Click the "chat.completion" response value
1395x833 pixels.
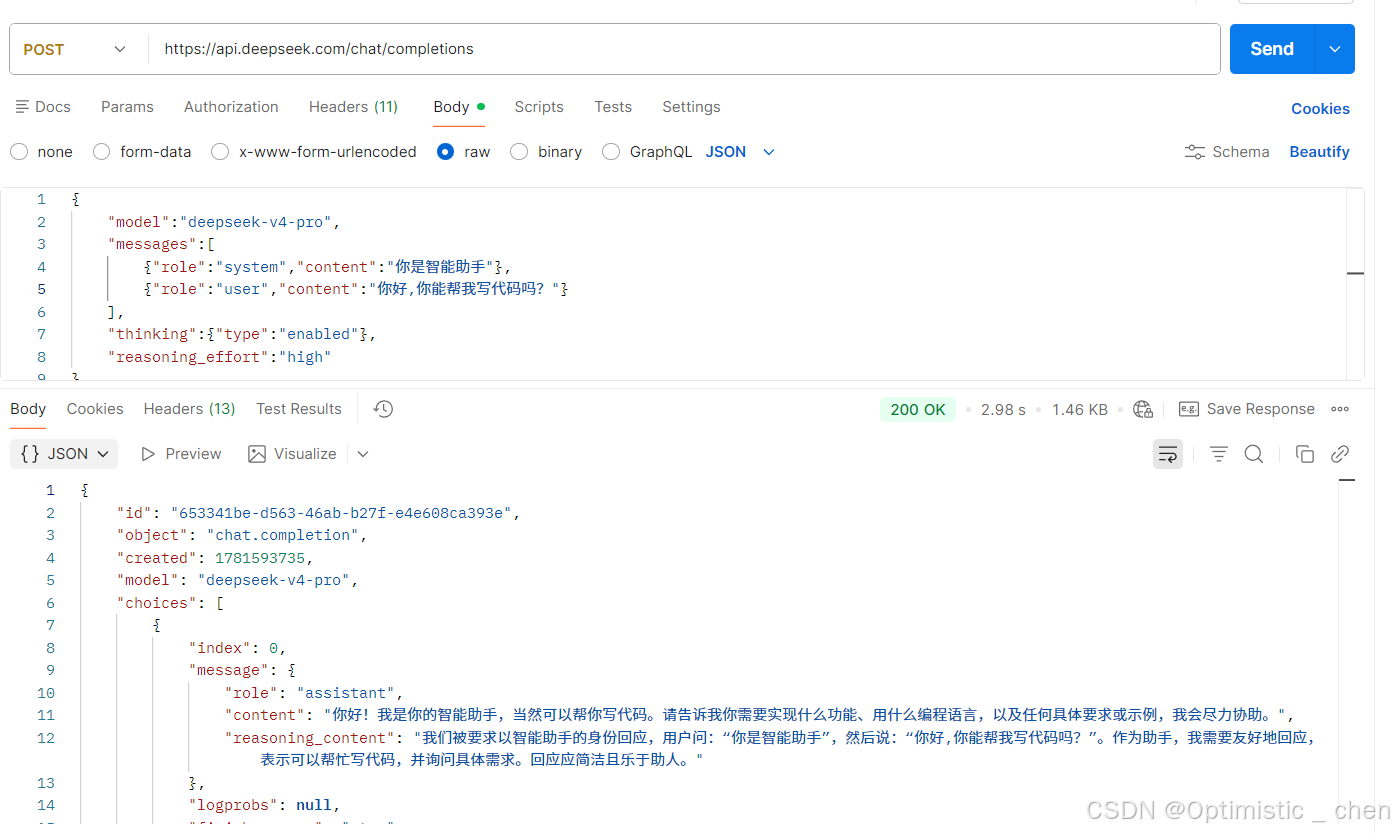point(283,535)
